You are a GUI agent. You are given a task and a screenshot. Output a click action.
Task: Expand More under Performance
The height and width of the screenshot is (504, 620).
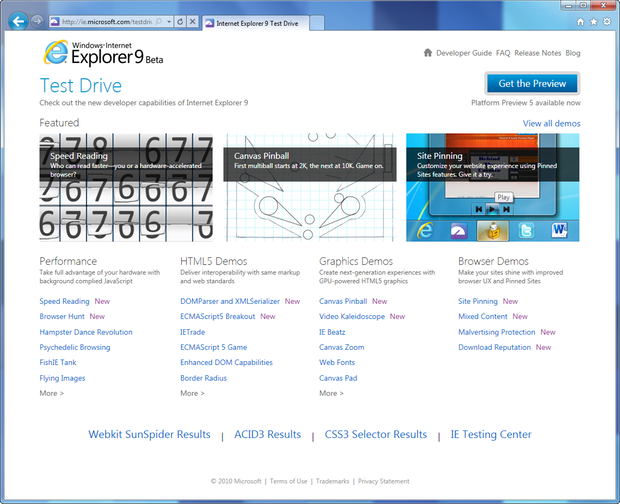[51, 393]
